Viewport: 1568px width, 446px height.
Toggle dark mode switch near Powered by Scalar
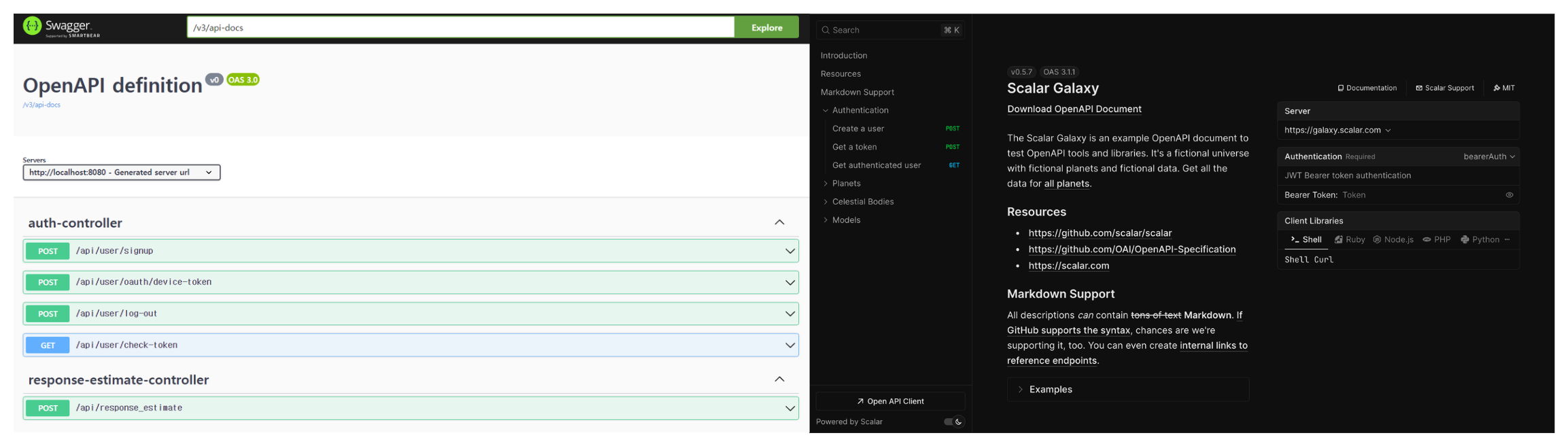click(953, 422)
